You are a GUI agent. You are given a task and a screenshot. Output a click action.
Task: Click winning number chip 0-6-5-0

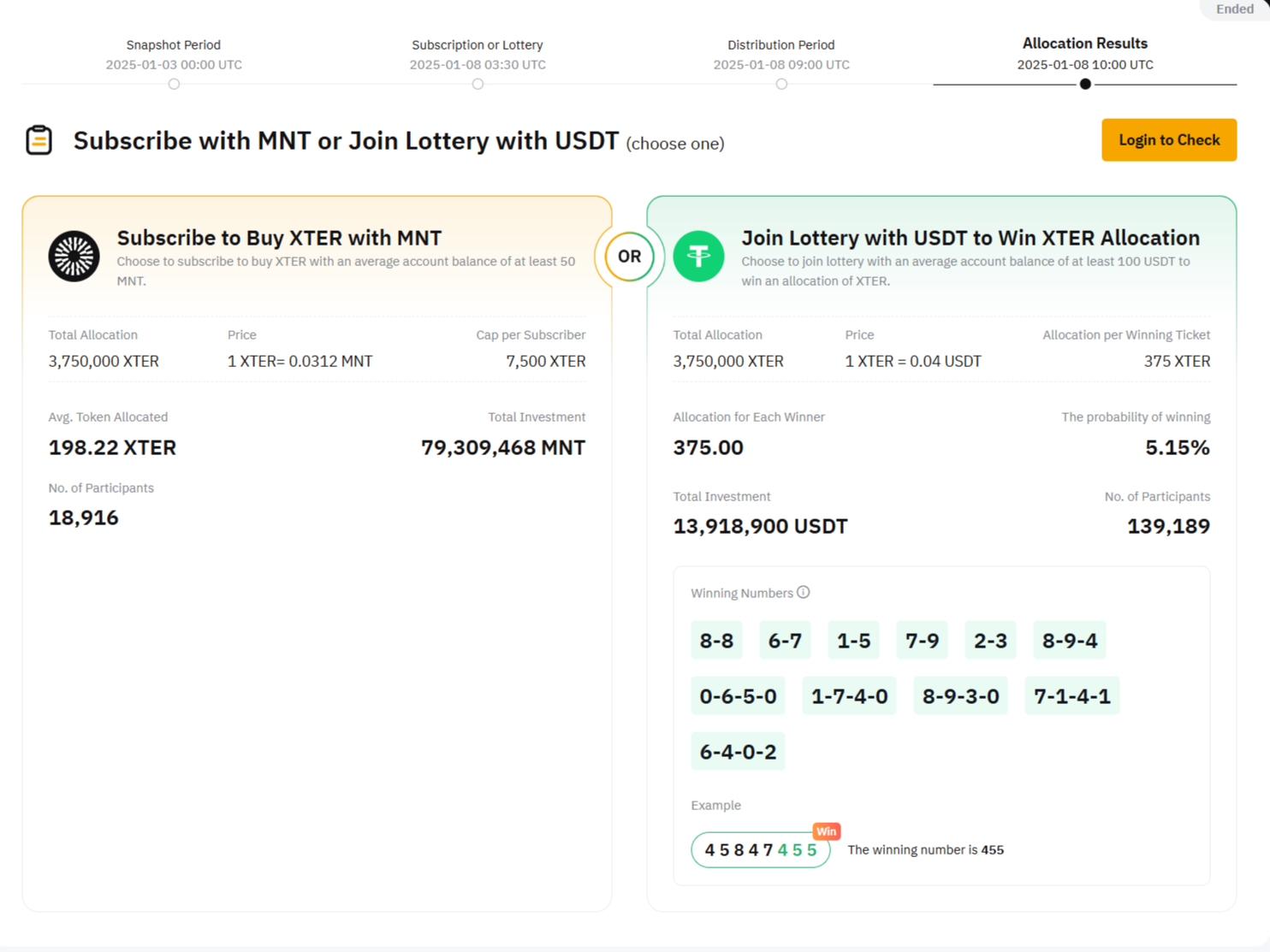point(738,695)
